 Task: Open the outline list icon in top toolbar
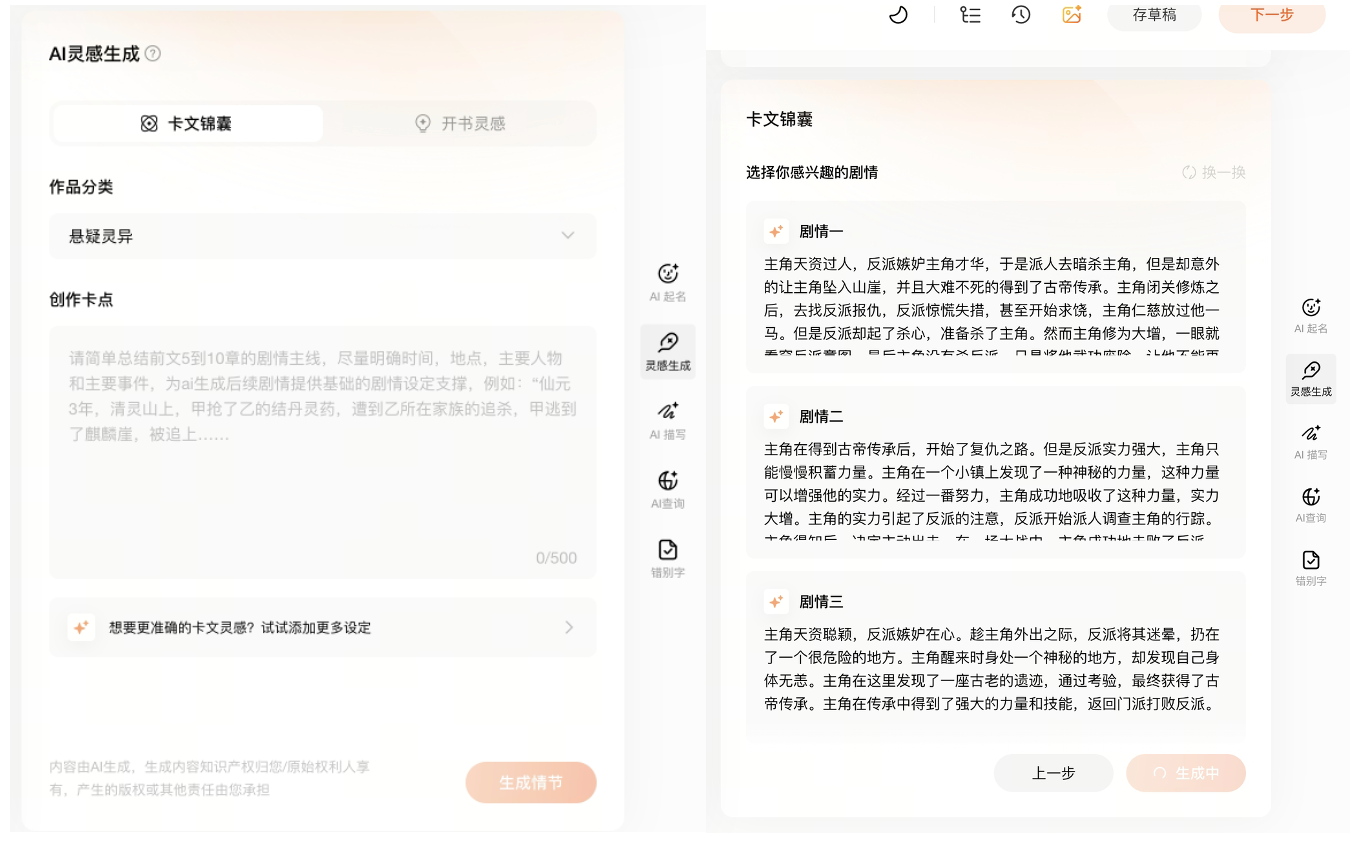[969, 15]
